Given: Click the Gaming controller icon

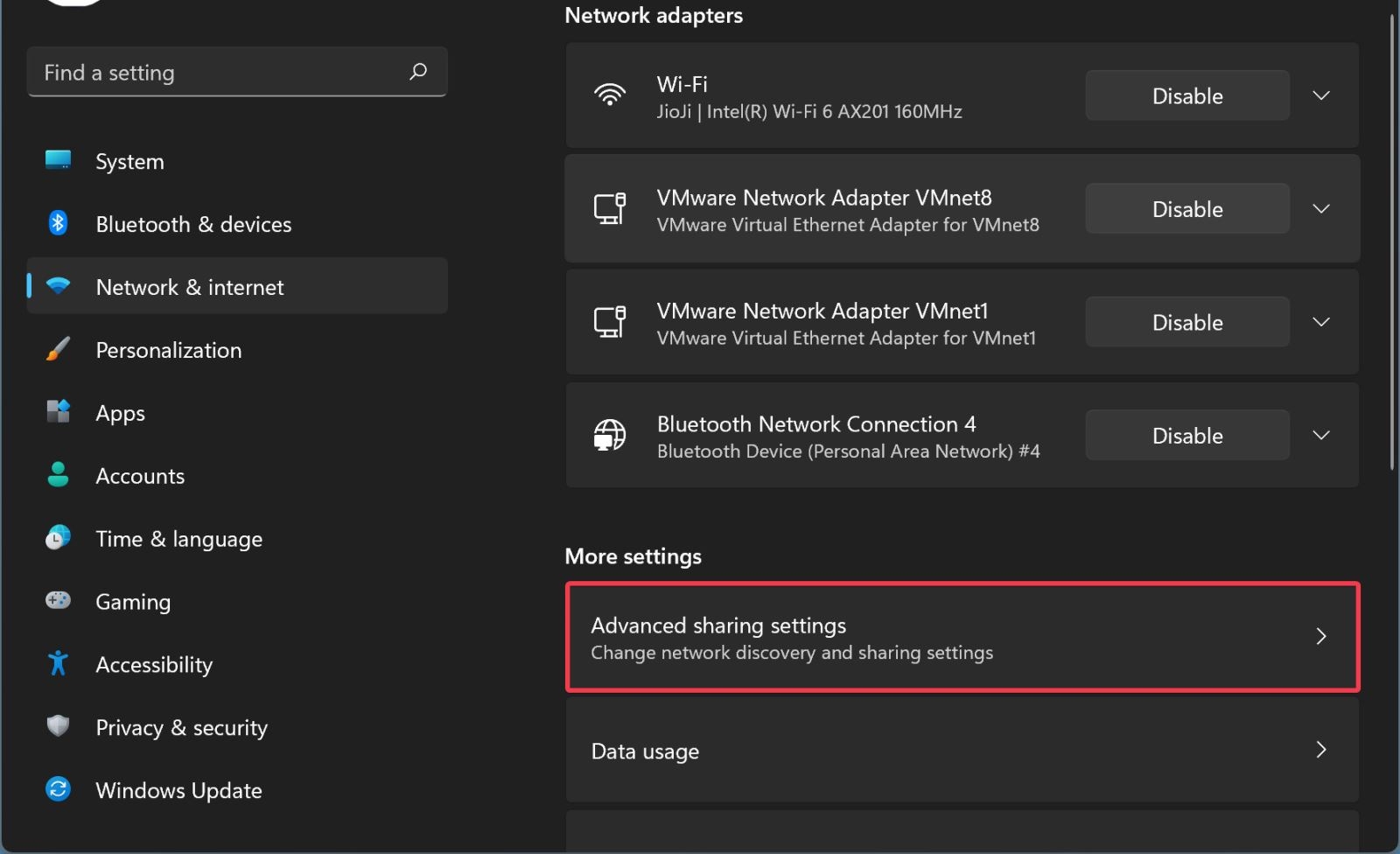Looking at the screenshot, I should click(58, 600).
